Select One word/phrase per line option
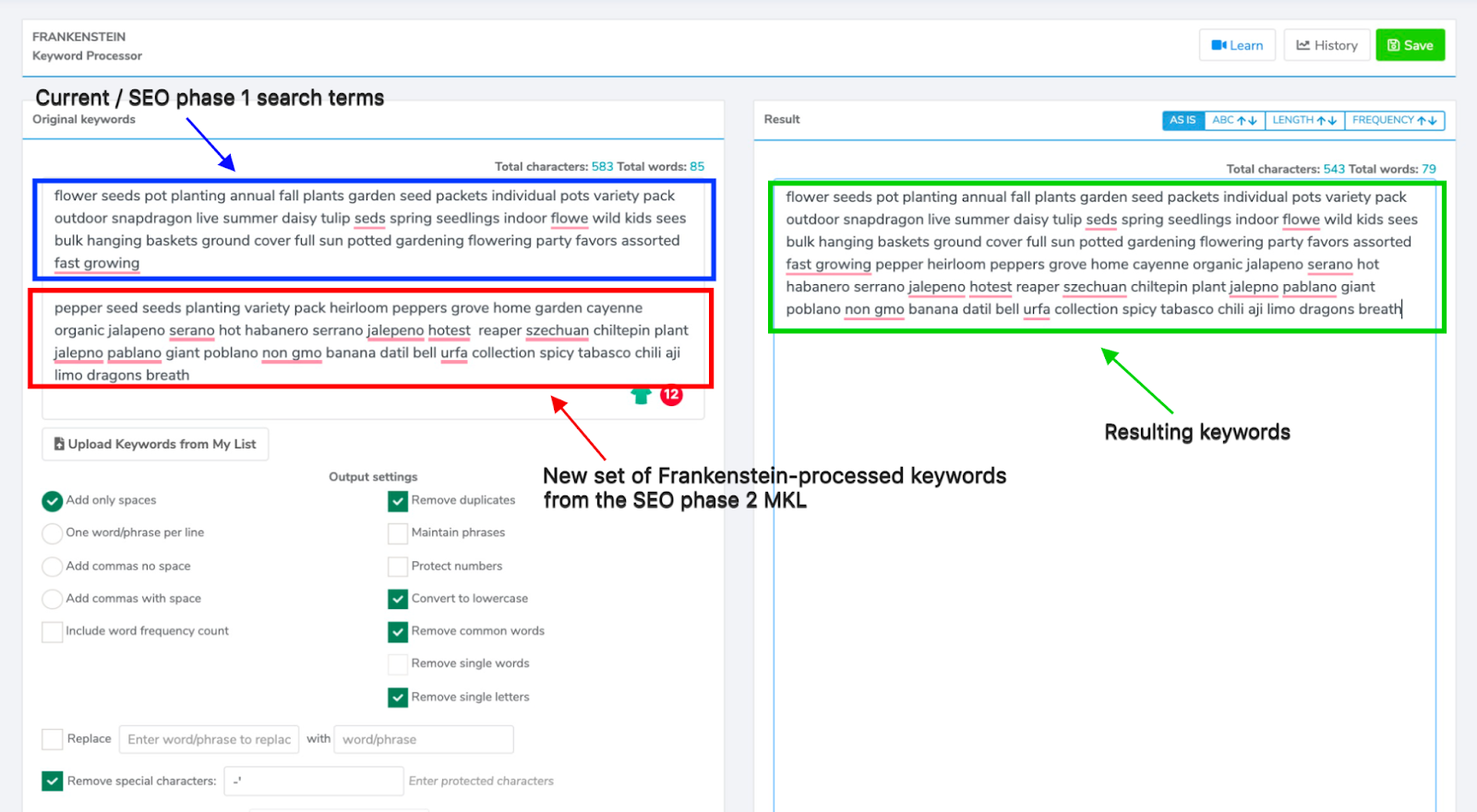 (x=53, y=533)
